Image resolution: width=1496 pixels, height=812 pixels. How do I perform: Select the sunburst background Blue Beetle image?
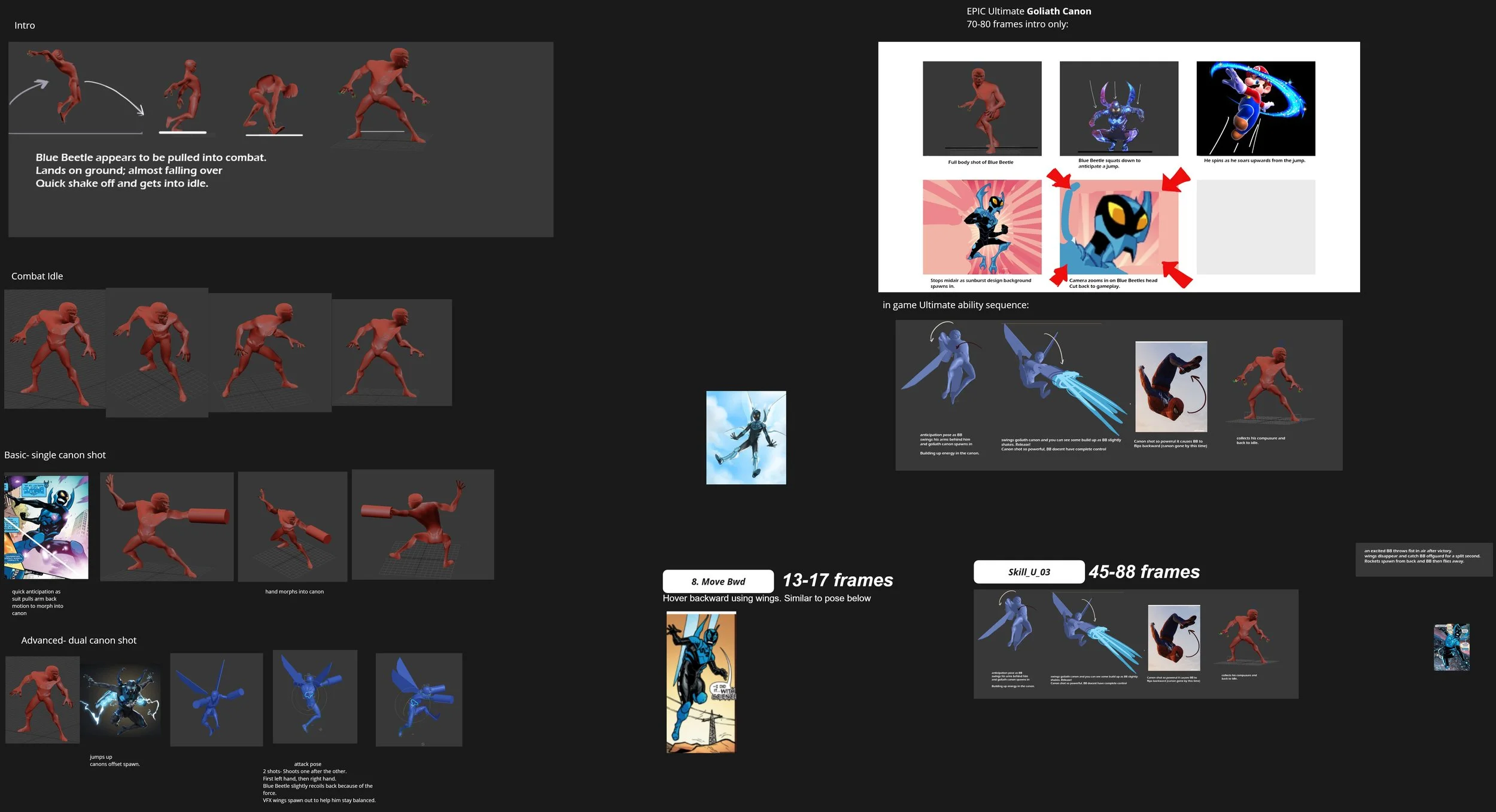point(981,227)
